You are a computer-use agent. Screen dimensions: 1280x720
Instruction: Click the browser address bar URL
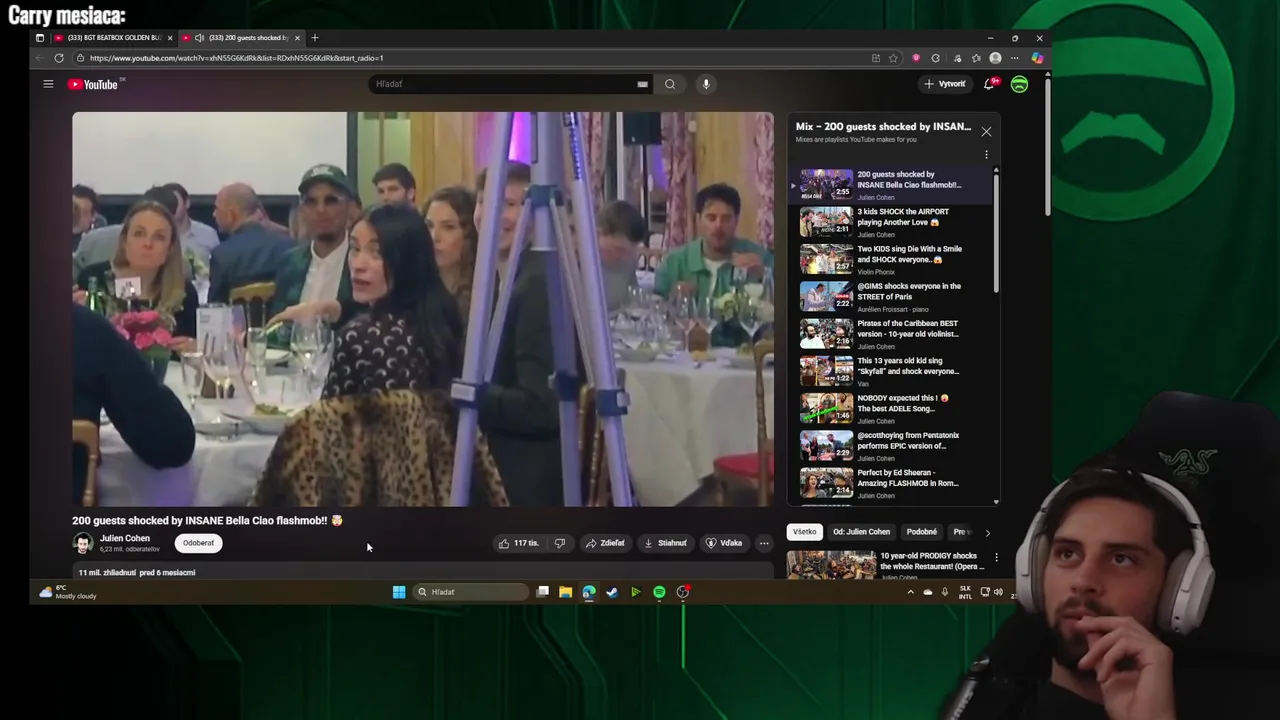coord(235,58)
